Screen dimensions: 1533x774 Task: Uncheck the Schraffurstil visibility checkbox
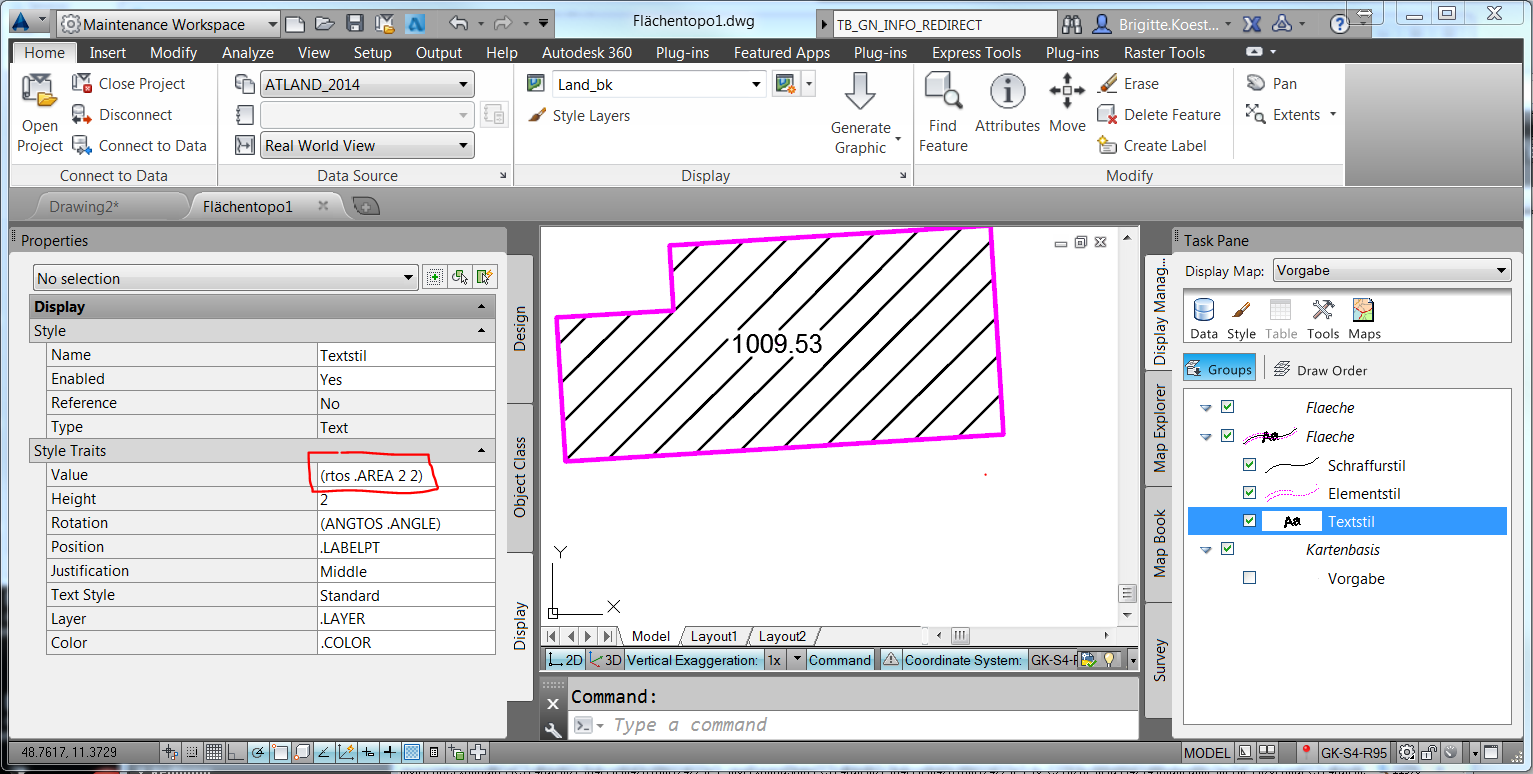[1249, 465]
